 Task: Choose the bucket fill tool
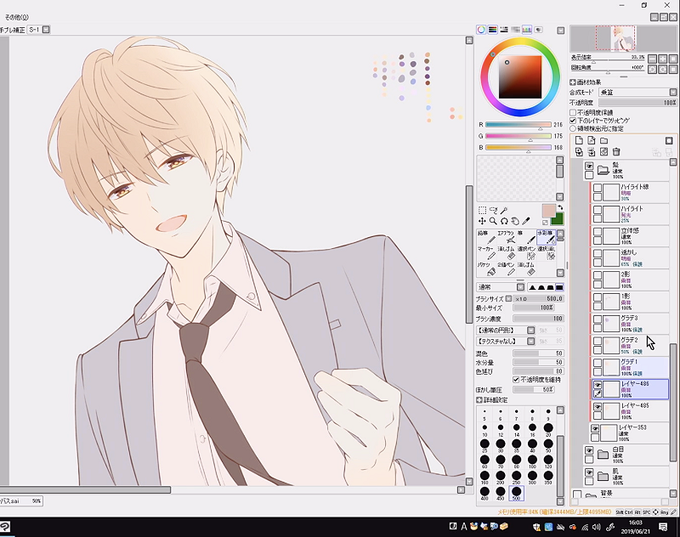pos(489,269)
